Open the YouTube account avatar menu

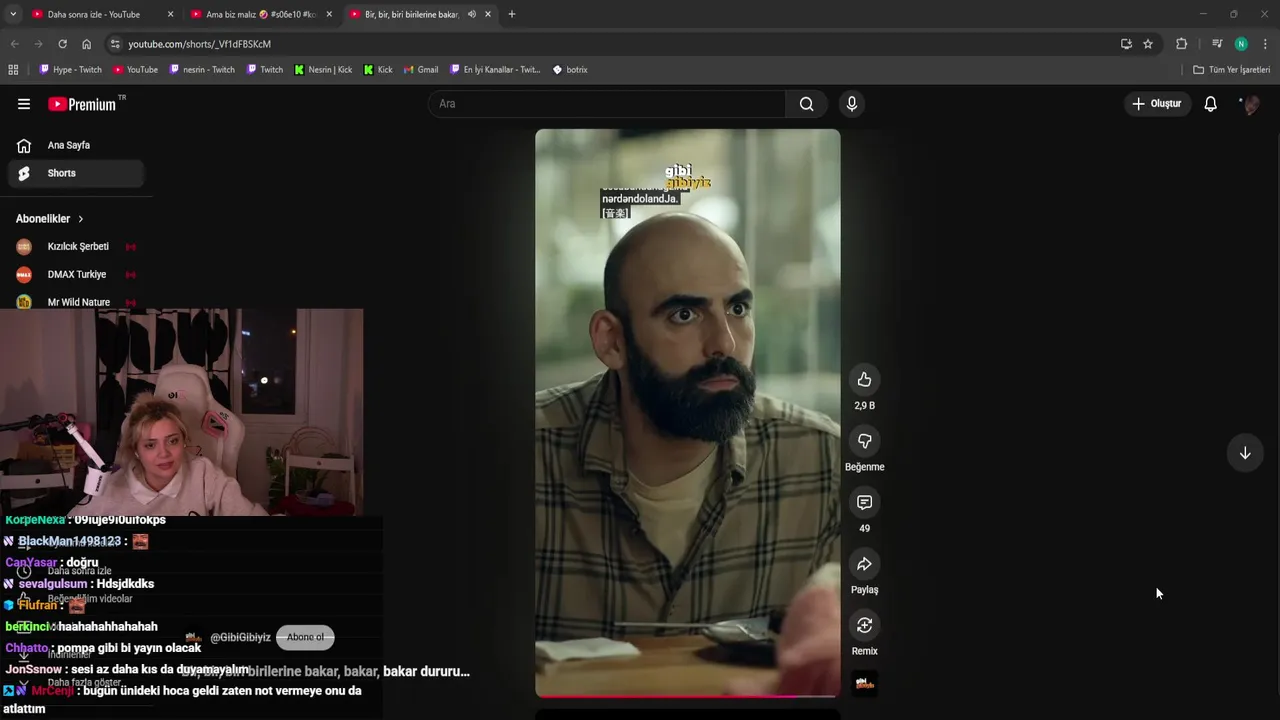tap(1249, 104)
